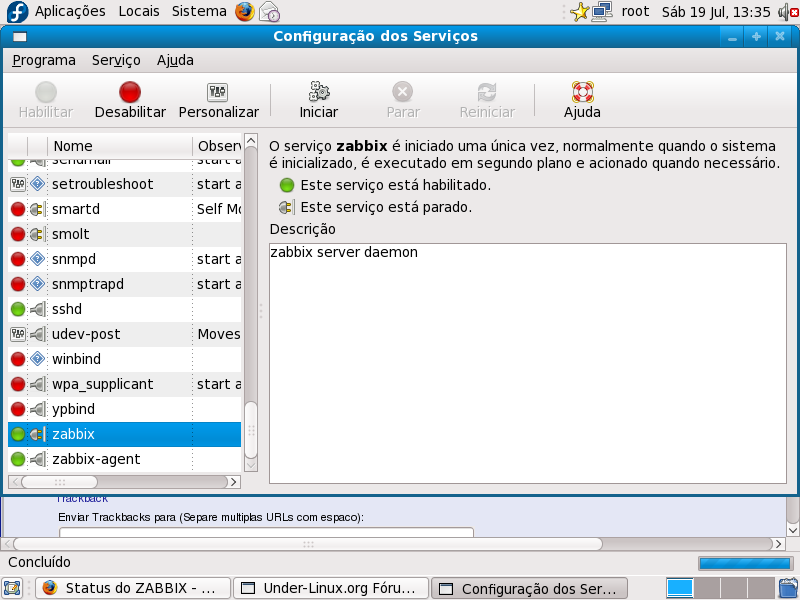Click the zabbix server daemon description box
800x600 pixels.
coord(528,363)
